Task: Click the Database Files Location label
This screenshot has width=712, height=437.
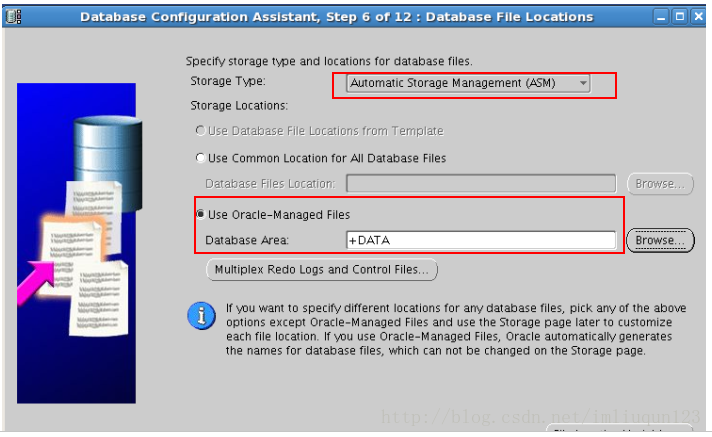Action: point(270,184)
